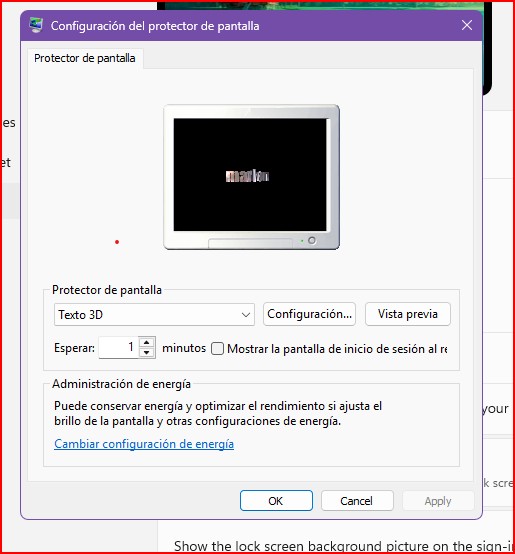
Task: Click the Esperar minutes input field
Action: (x=118, y=348)
